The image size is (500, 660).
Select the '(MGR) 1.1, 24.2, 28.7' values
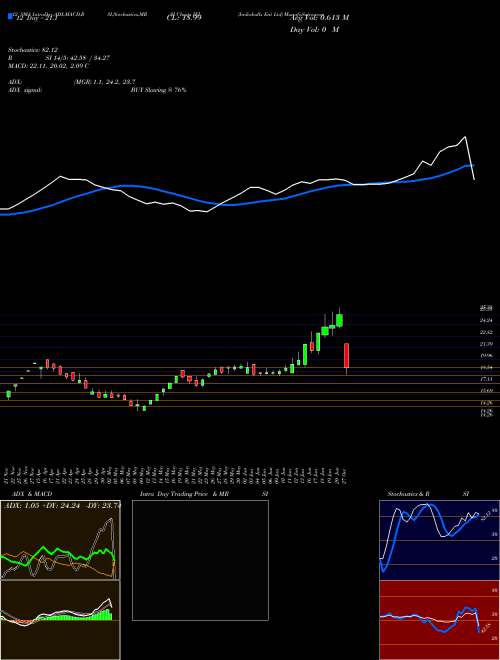104,82
